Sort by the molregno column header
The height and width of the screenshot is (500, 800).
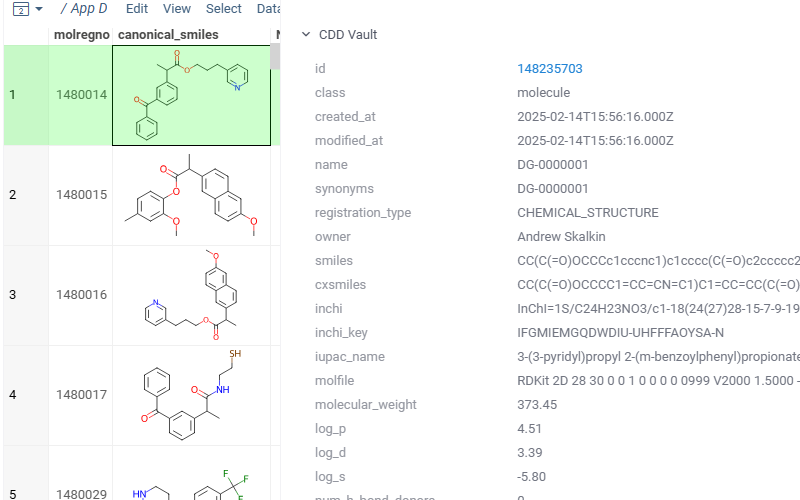(81, 35)
